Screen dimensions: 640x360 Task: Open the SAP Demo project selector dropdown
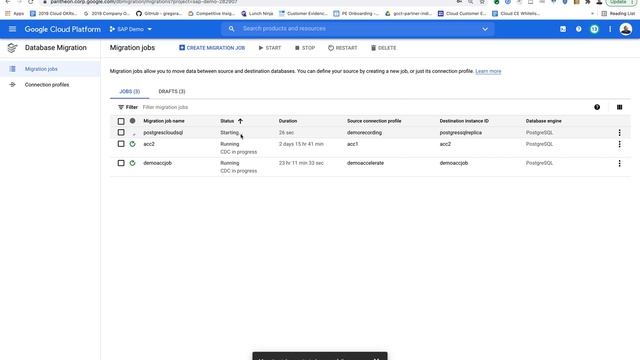click(131, 29)
